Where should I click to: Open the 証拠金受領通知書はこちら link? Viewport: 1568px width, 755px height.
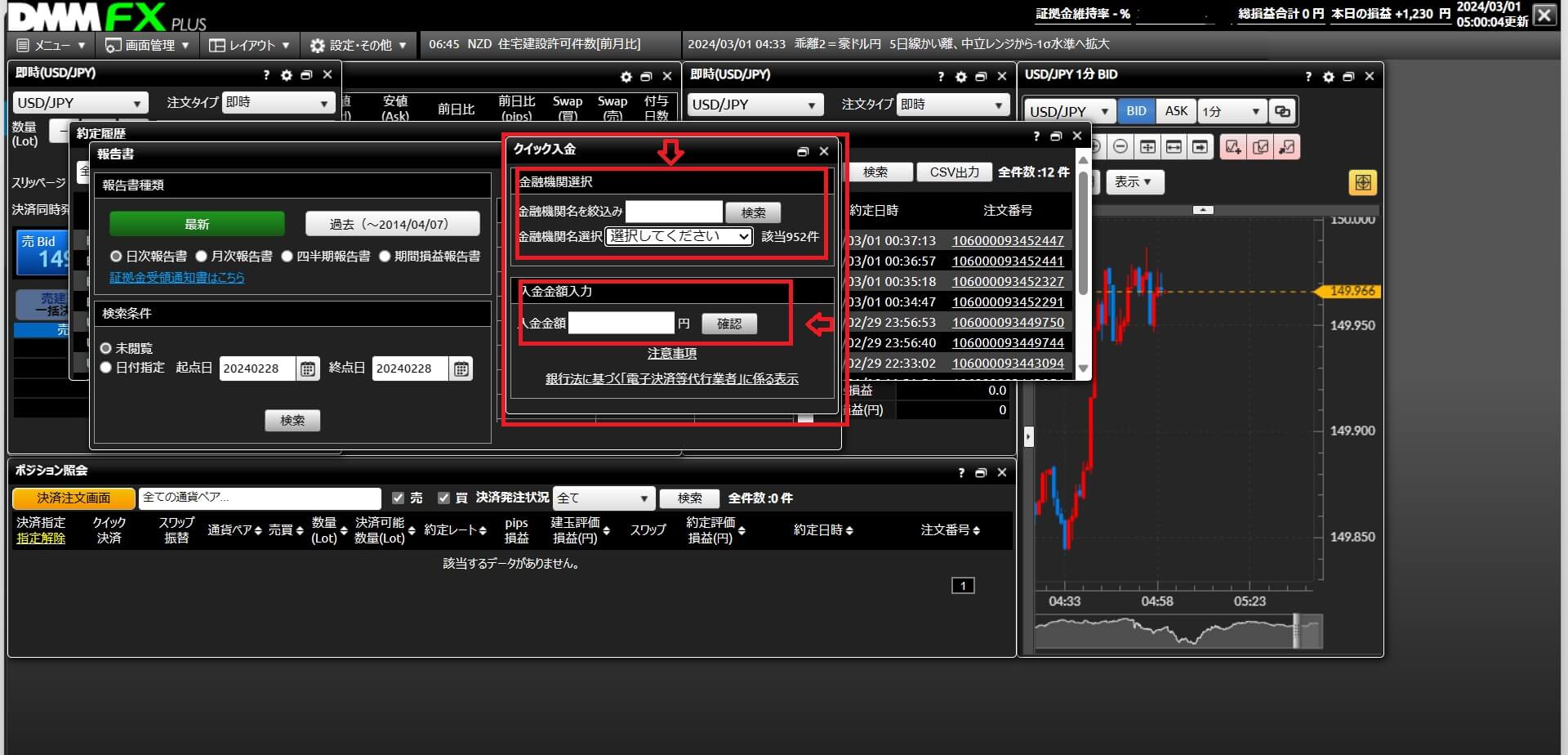pos(177,278)
